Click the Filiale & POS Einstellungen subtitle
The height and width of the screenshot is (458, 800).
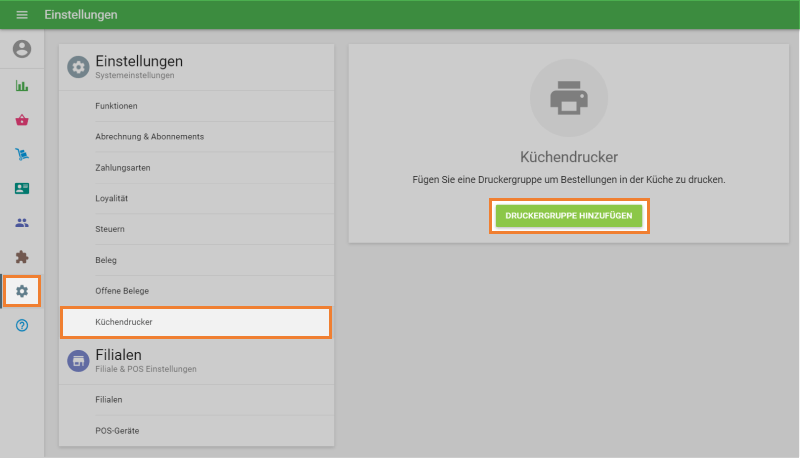(146, 369)
